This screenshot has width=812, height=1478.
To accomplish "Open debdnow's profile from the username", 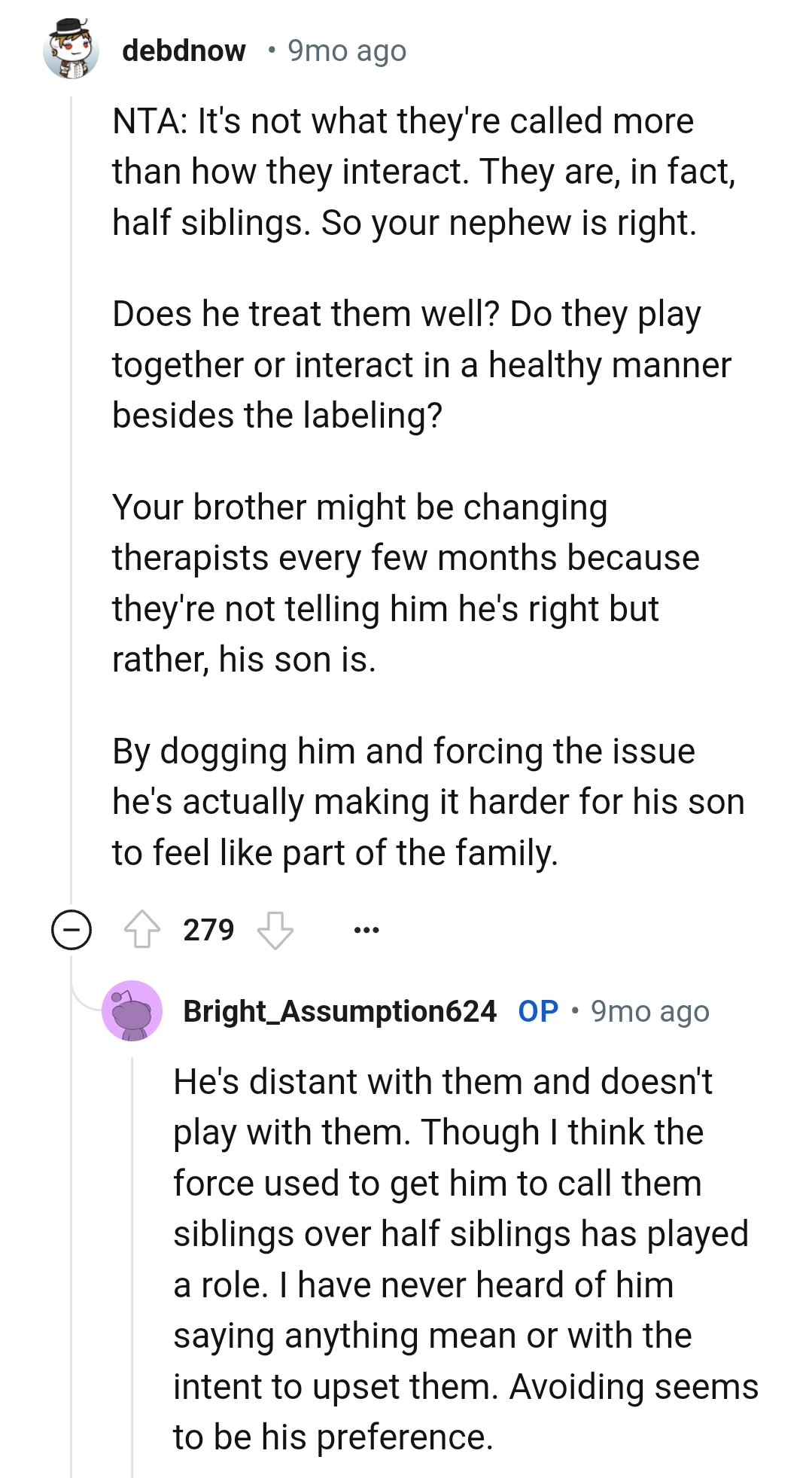I will [184, 50].
